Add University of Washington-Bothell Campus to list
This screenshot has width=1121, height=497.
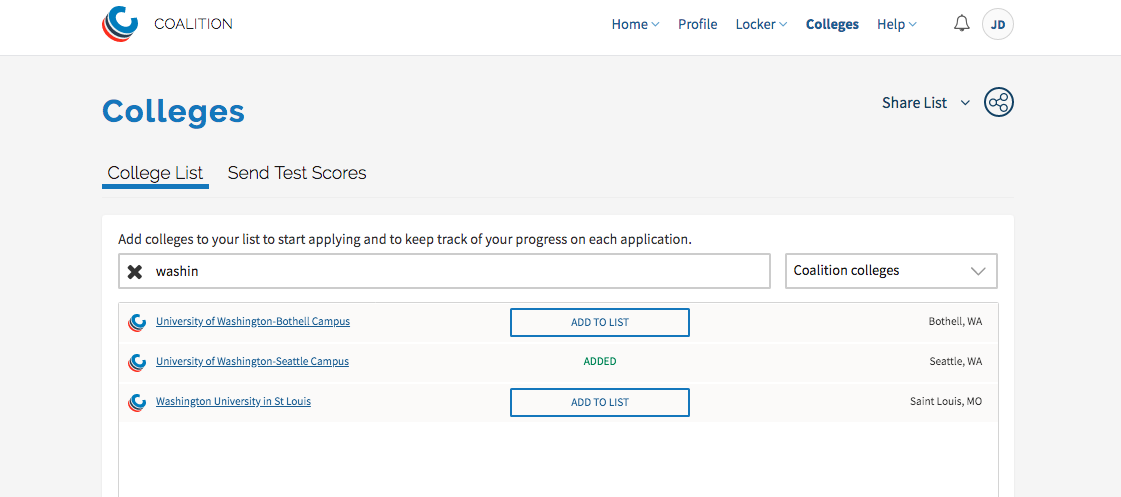600,323
